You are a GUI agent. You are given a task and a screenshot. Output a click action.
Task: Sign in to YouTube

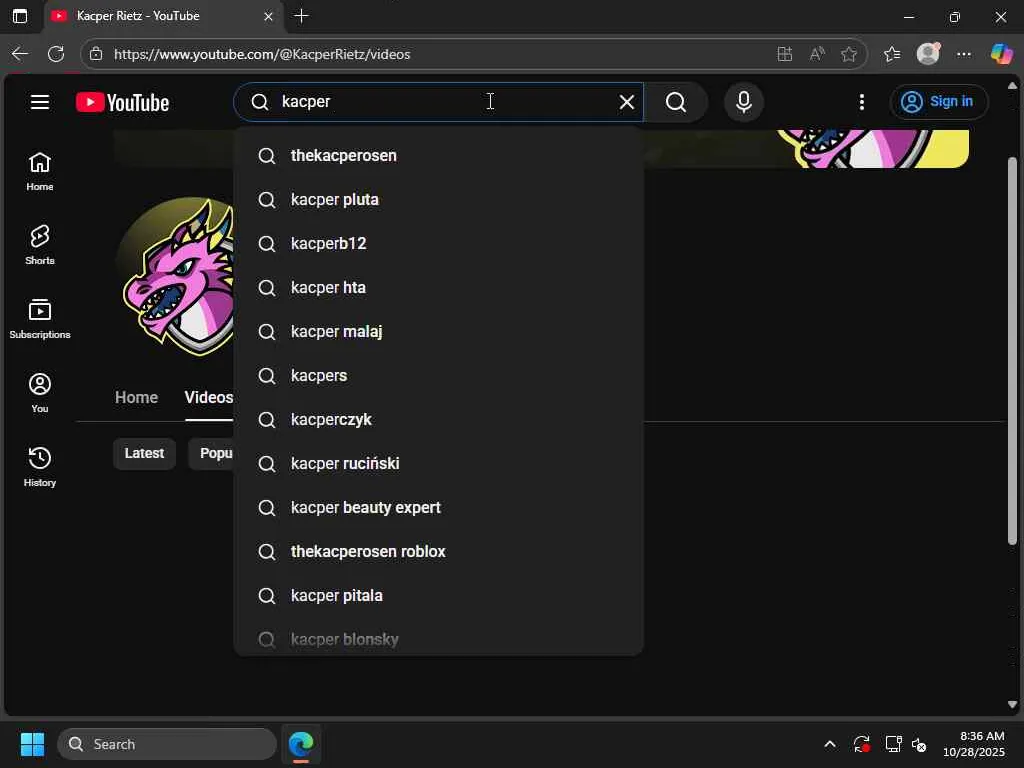click(x=938, y=102)
